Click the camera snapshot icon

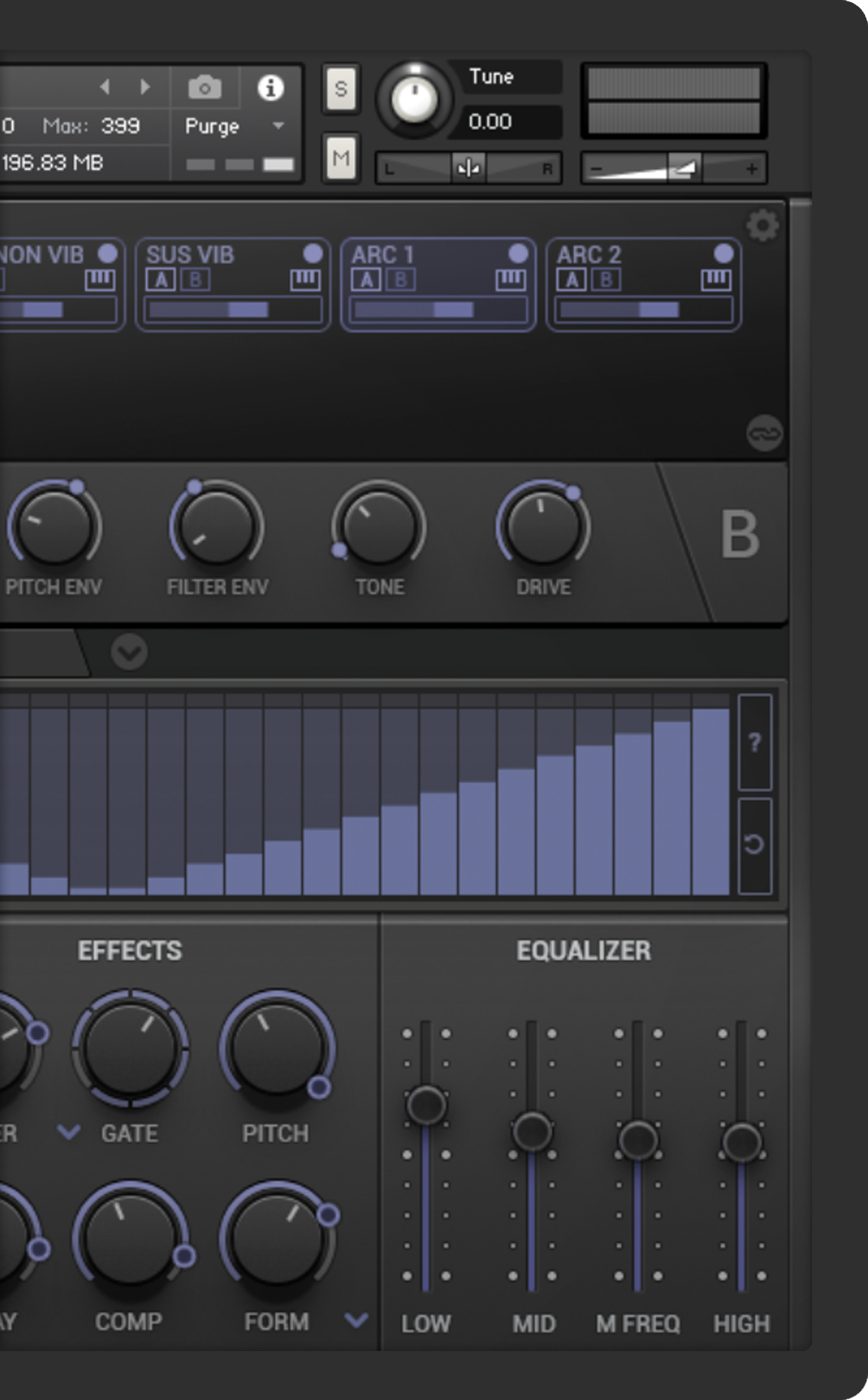pyautogui.click(x=205, y=88)
